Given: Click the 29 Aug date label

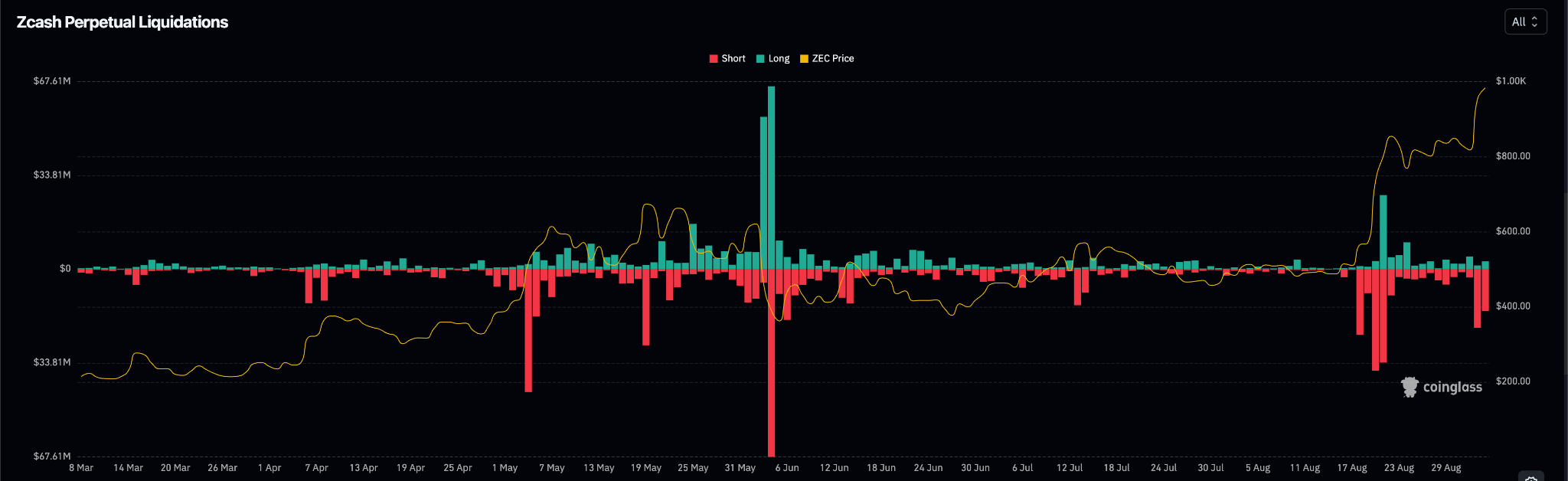Looking at the screenshot, I should (1446, 468).
